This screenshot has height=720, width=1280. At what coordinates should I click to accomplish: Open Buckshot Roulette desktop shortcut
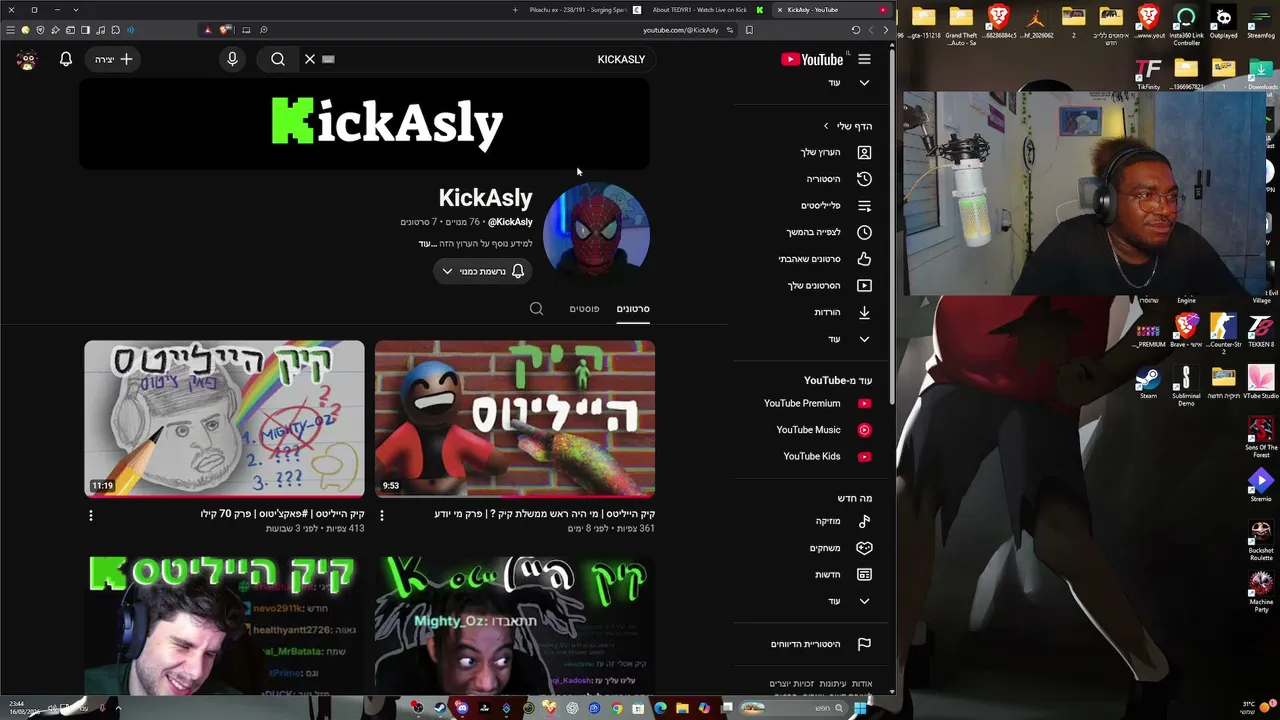[x=1261, y=540]
